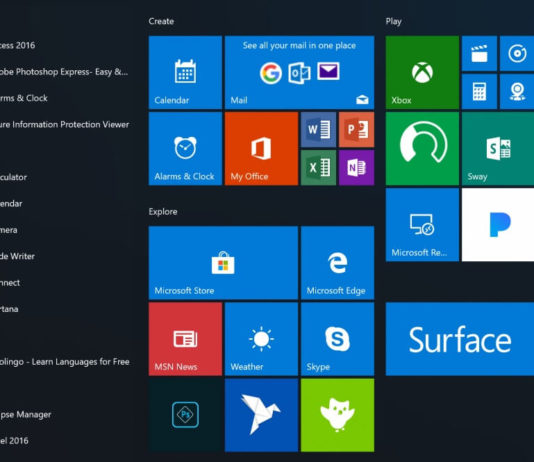Screen dimensions: 534x462
Task: Open the Movies & TV clapperboard tile
Action: click(x=480, y=53)
